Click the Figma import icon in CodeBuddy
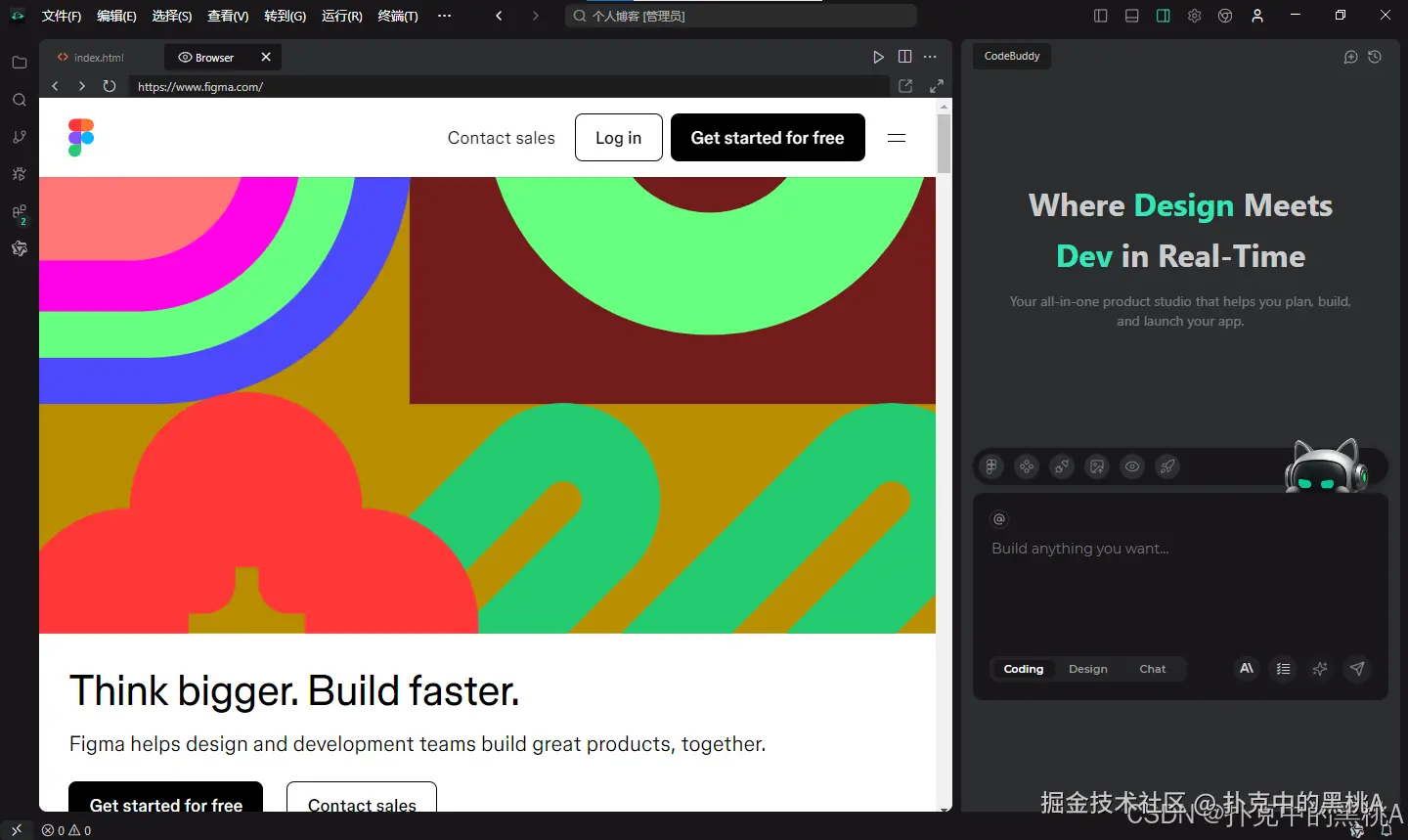 coord(991,466)
